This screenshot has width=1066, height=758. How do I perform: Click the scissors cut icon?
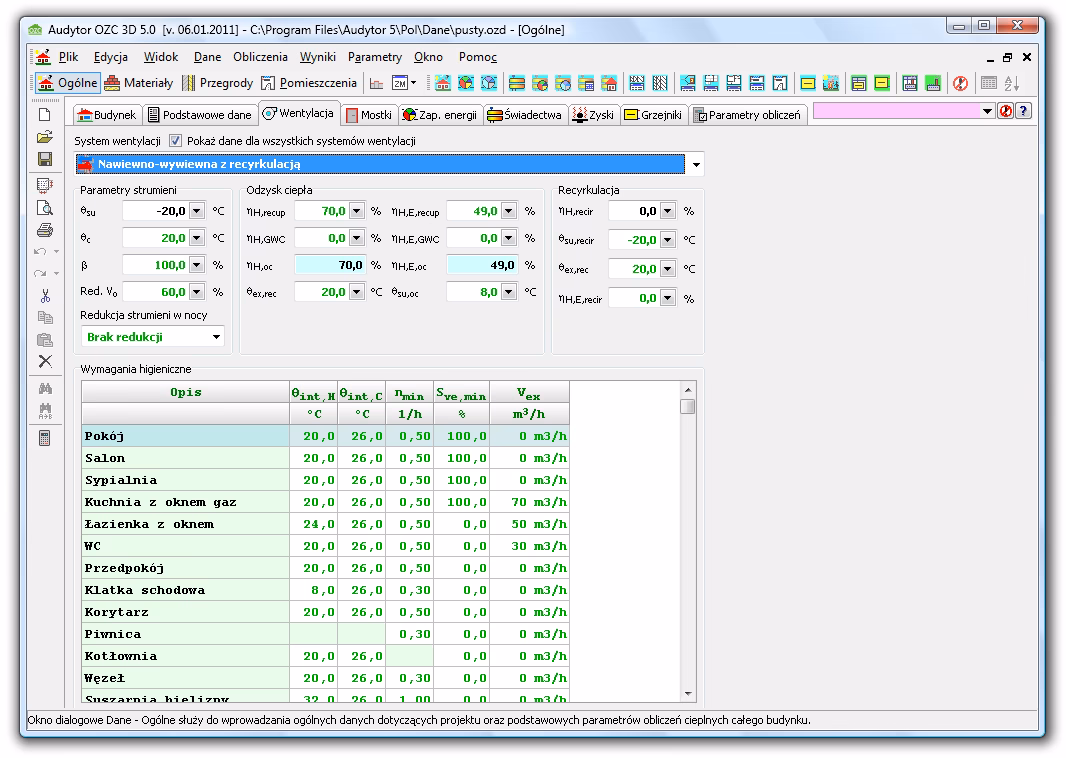[44, 296]
